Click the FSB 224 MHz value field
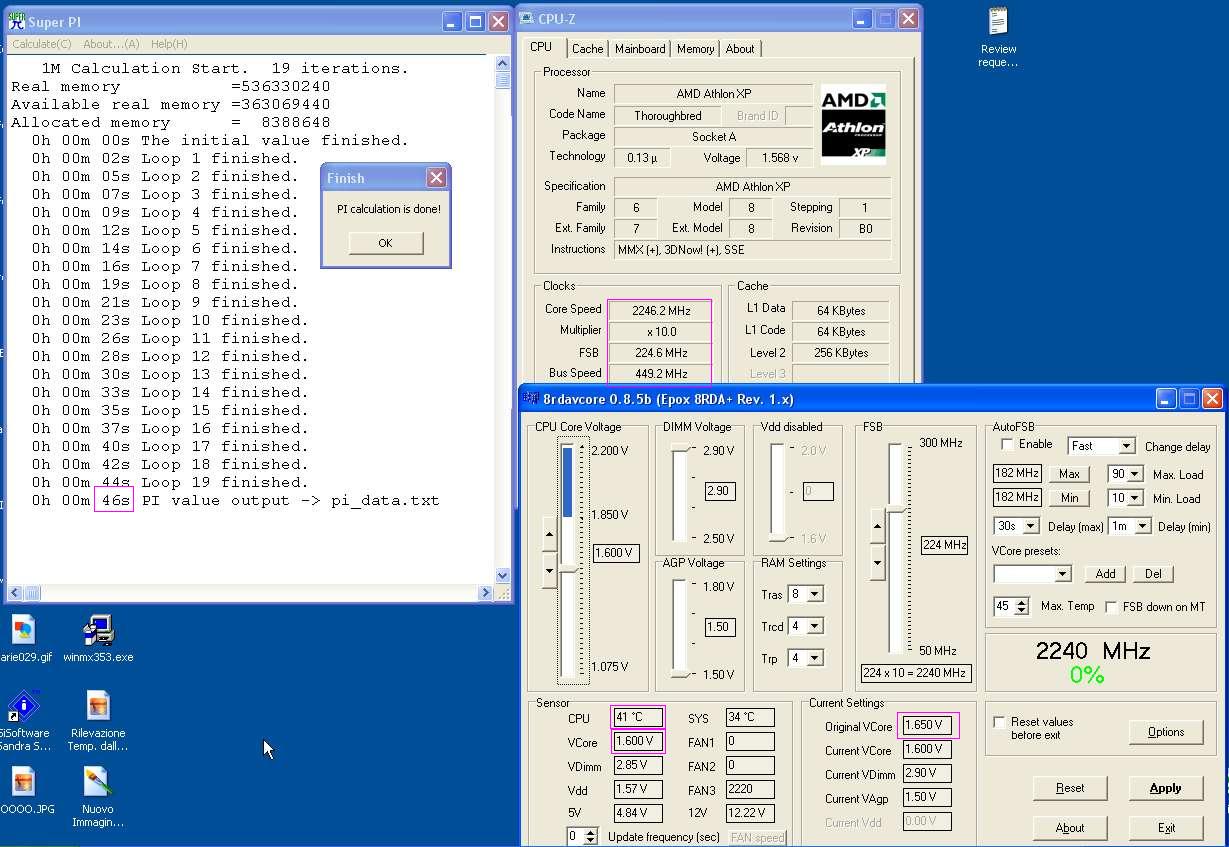Screen dimensions: 1229x847 (944, 545)
